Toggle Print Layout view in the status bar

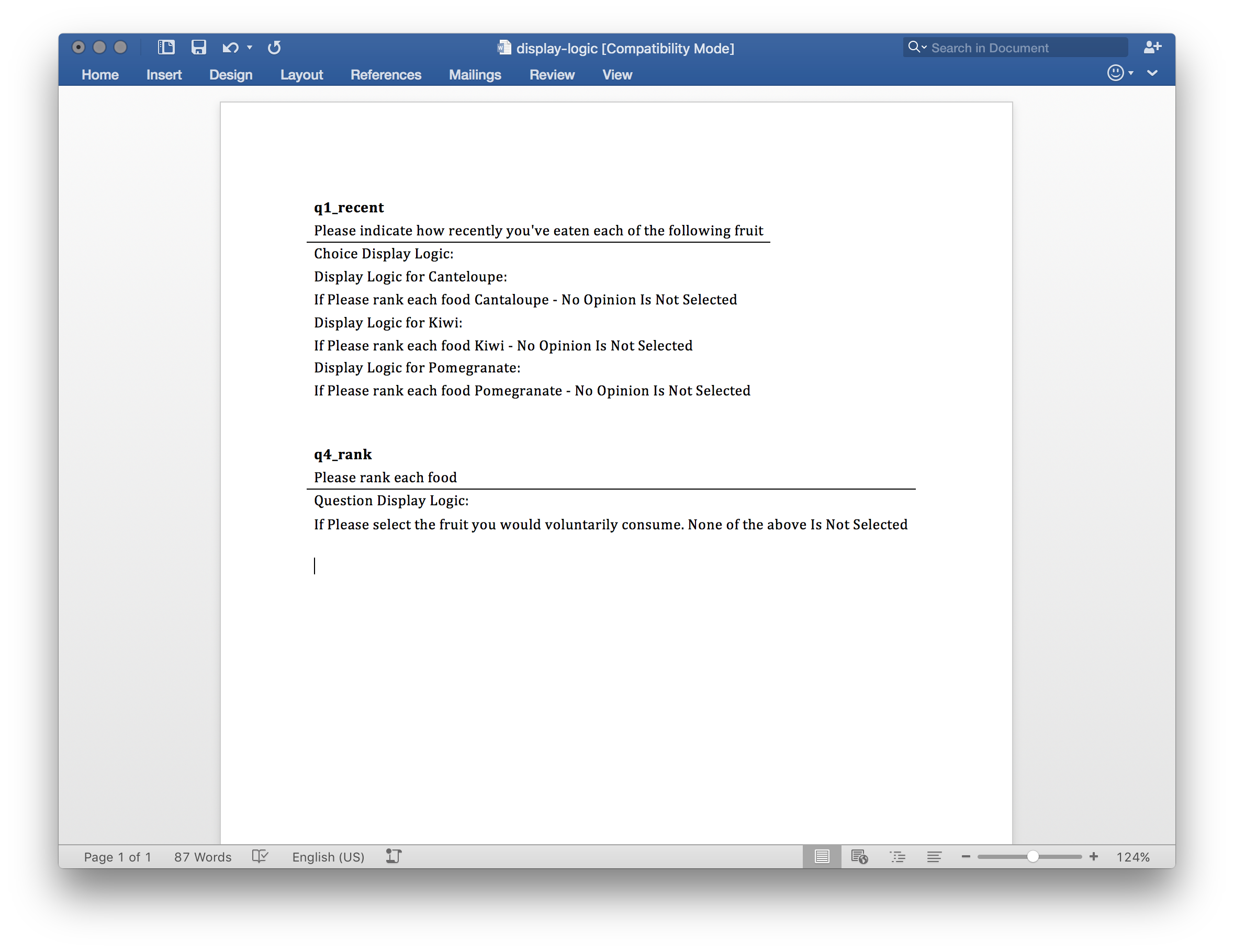pos(822,857)
